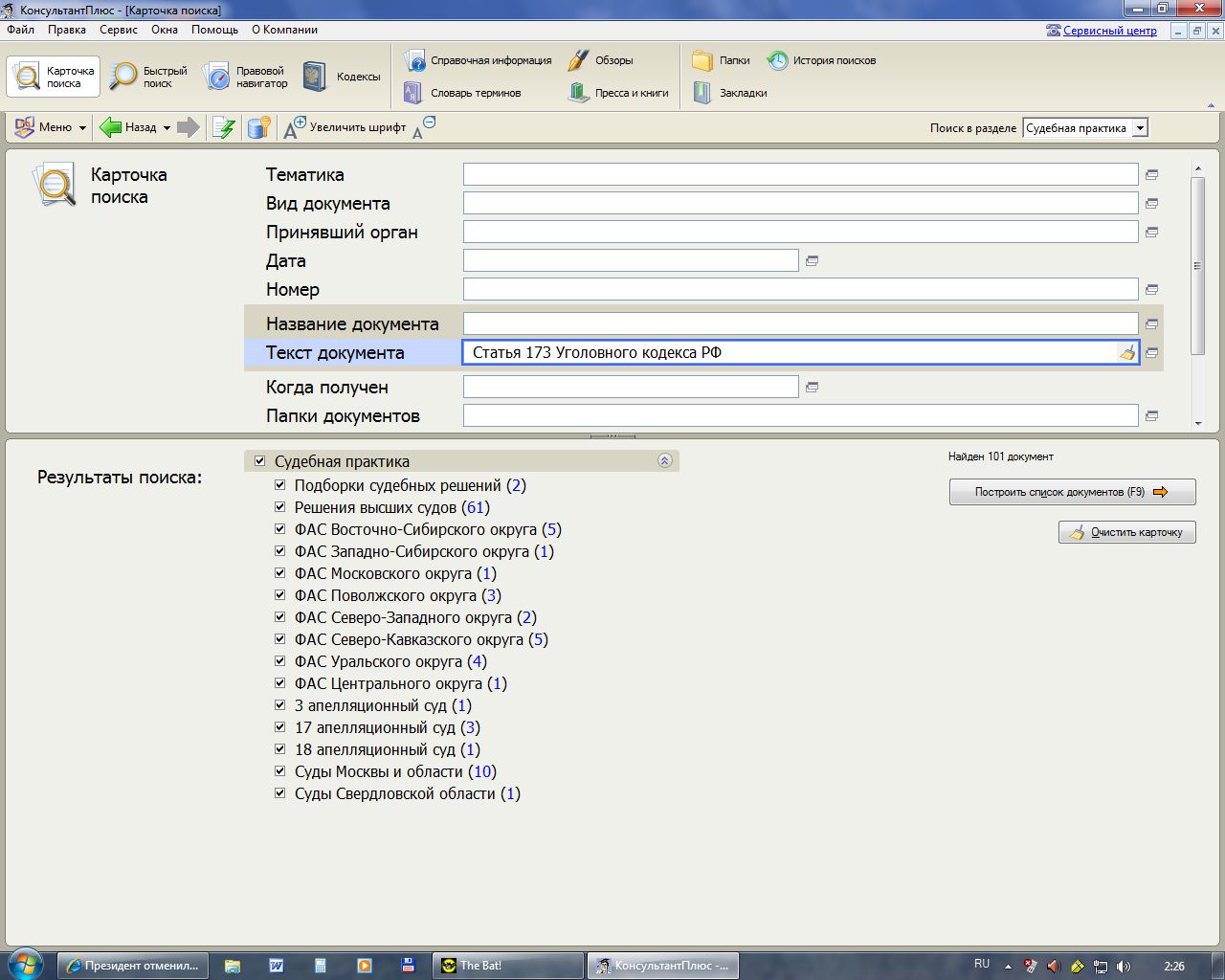Image resolution: width=1225 pixels, height=980 pixels.
Task: Click the database cylinder toolbar icon
Action: point(258,127)
